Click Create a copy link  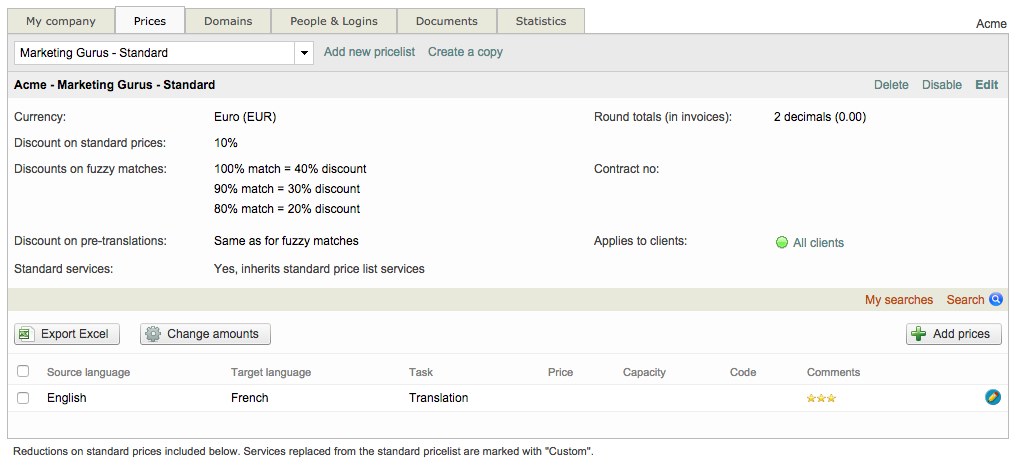[x=465, y=52]
